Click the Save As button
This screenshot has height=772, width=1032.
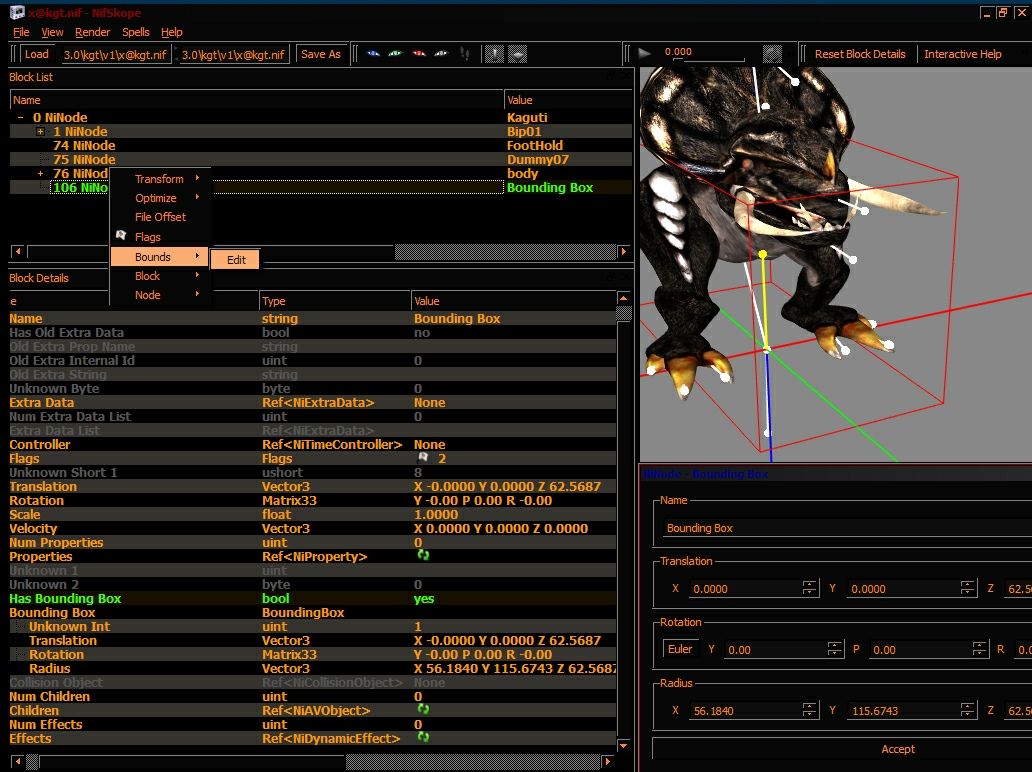321,54
